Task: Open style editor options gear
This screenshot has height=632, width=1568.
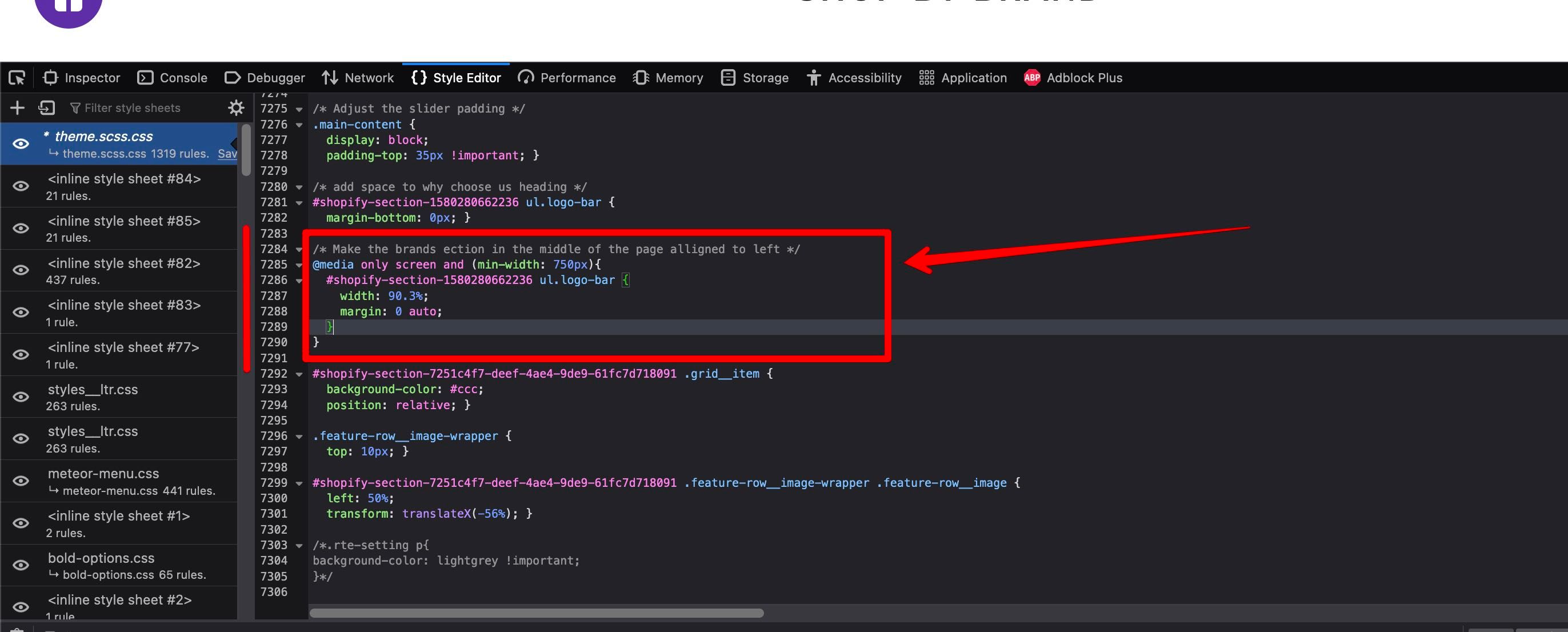Action: point(236,108)
